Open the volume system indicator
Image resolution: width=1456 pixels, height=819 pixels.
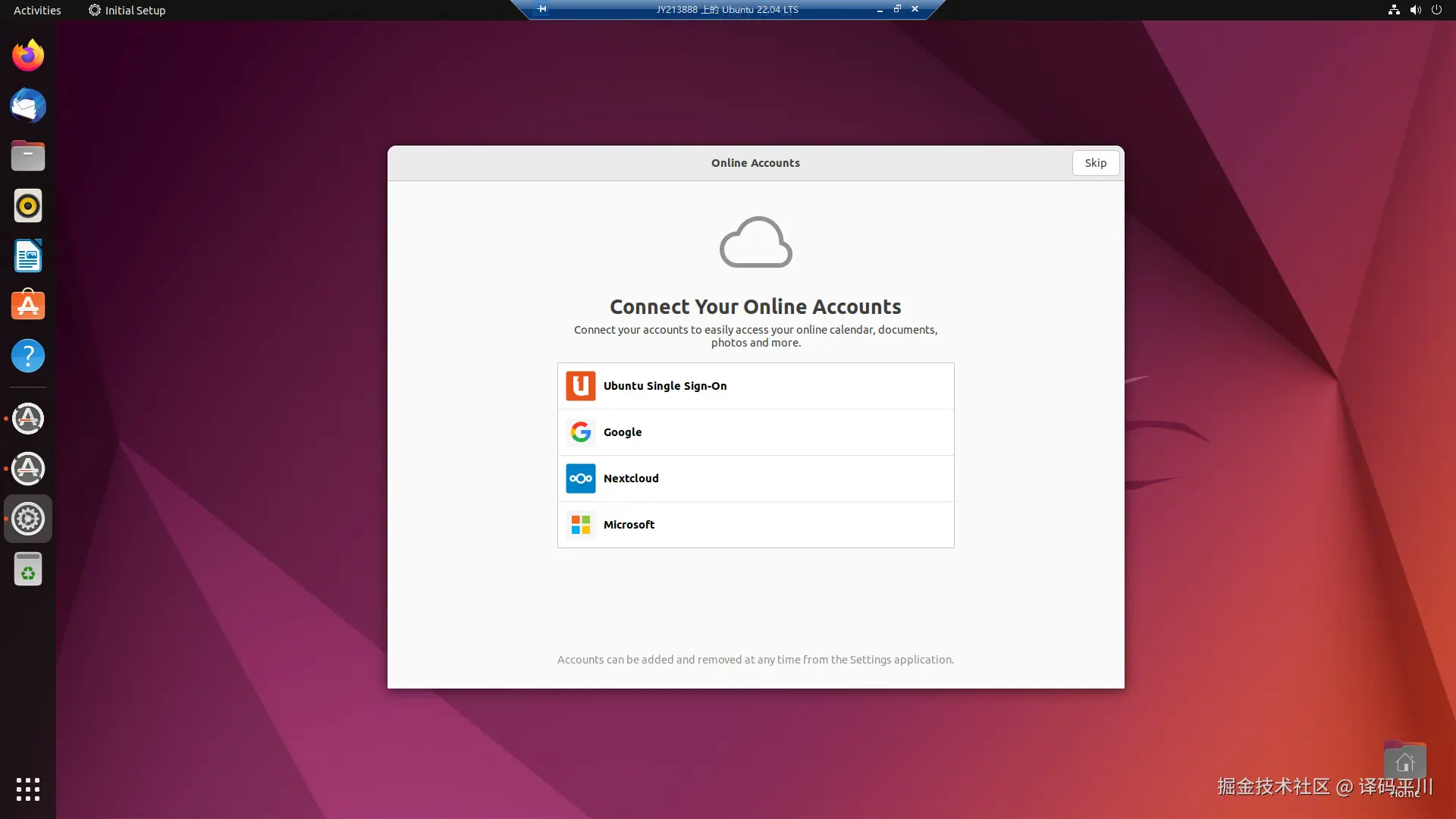tap(1415, 10)
